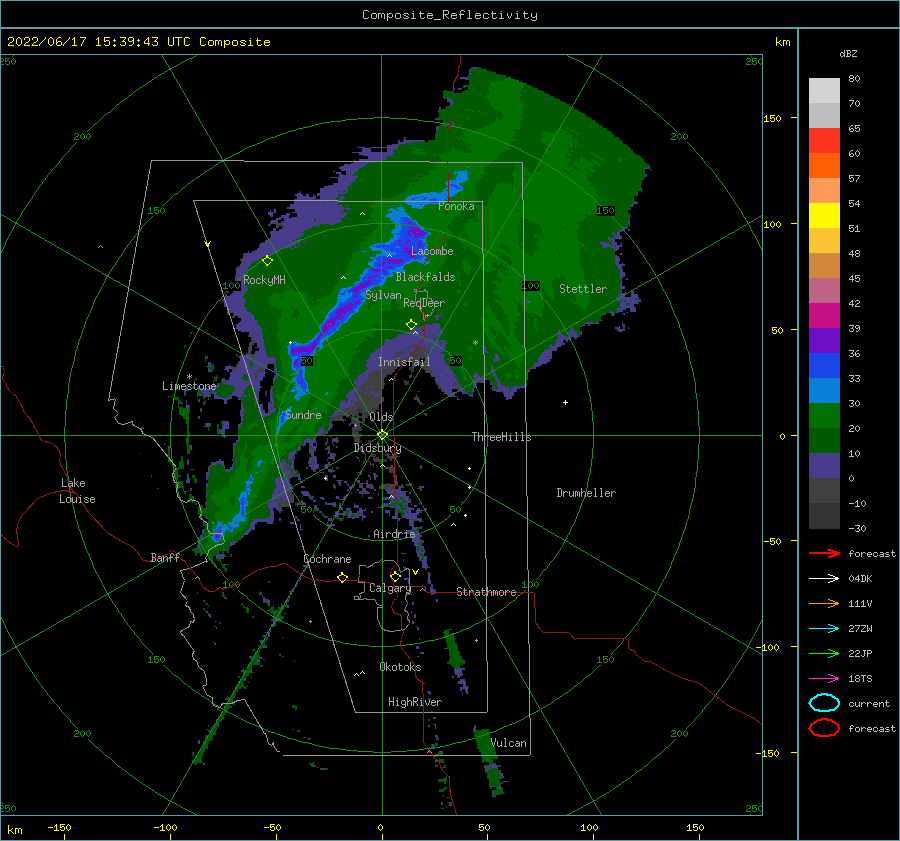Select the Olds label
The image size is (900, 841).
(x=381, y=417)
